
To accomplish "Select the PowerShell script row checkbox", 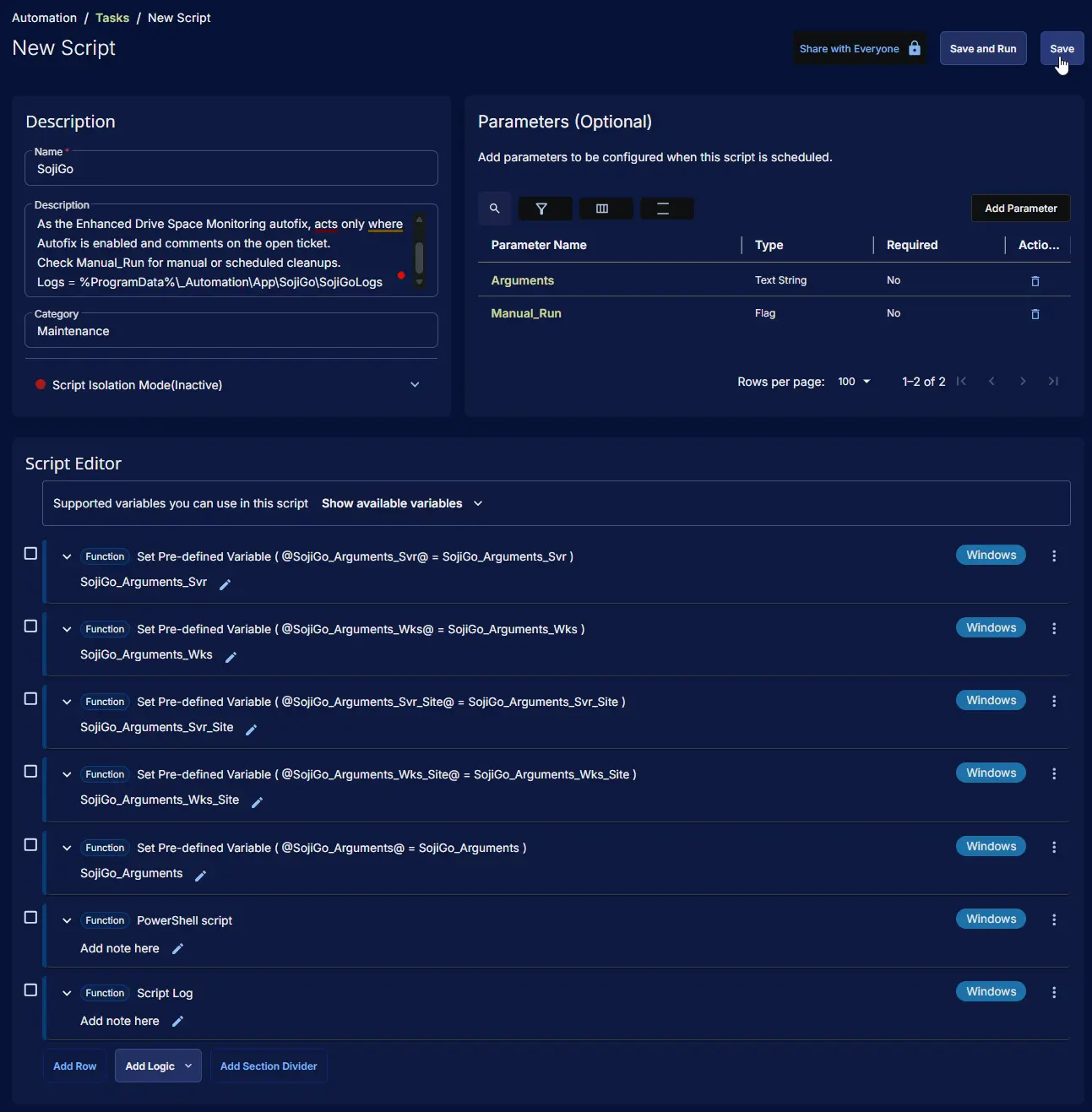I will 30,918.
